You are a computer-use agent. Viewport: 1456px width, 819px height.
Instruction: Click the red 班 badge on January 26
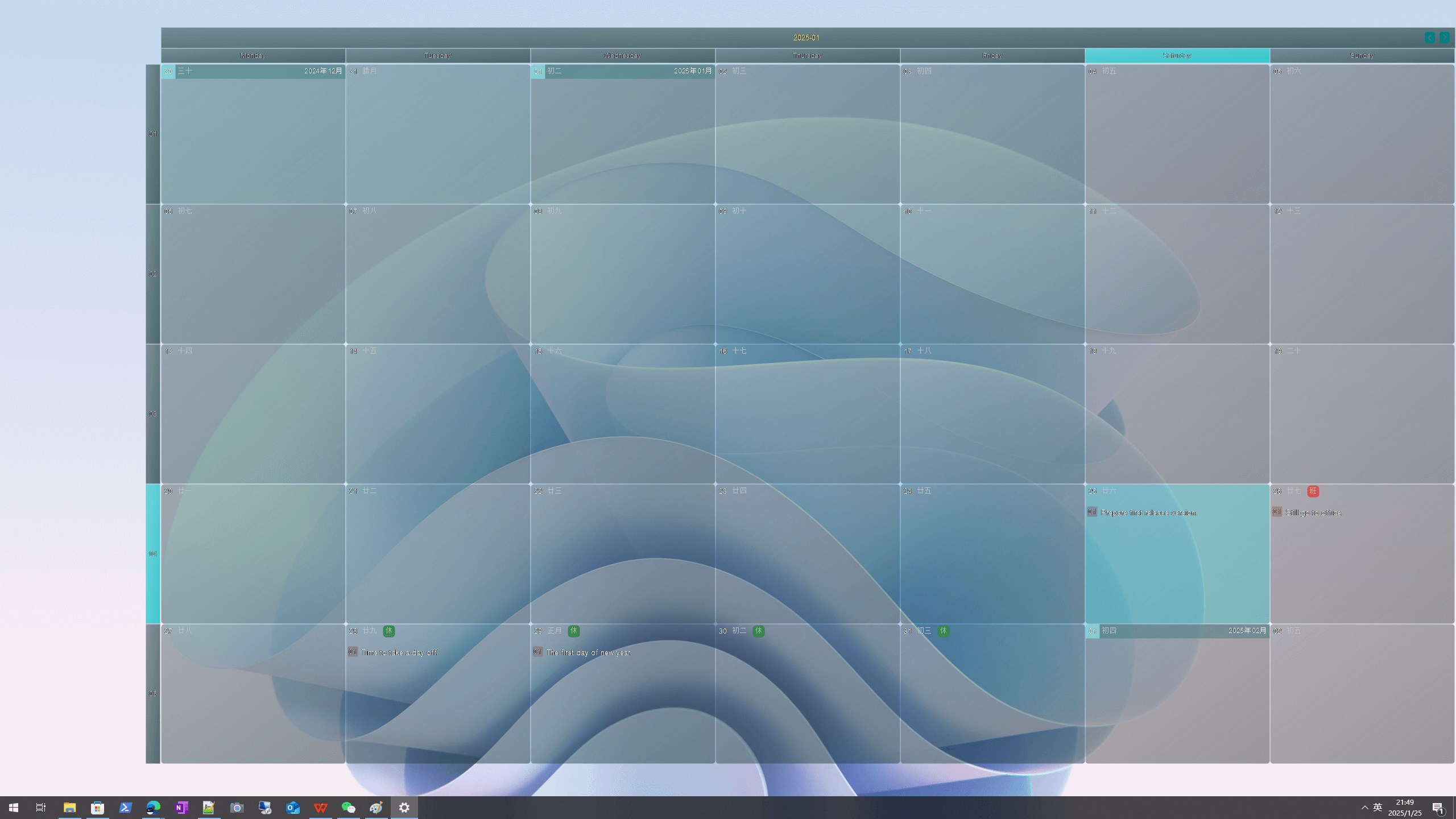click(x=1313, y=491)
